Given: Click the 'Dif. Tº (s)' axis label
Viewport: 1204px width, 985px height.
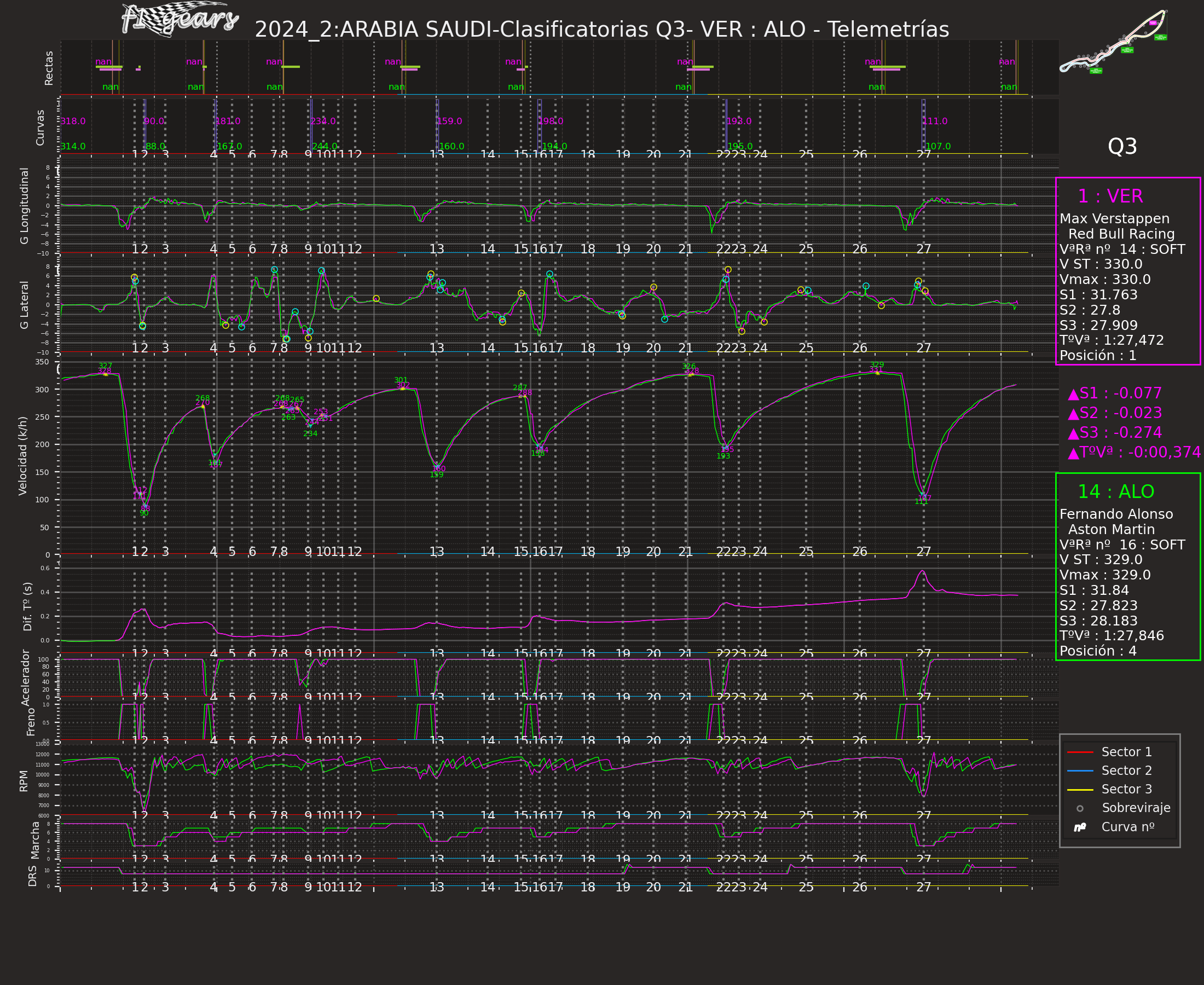Looking at the screenshot, I should click(x=28, y=606).
